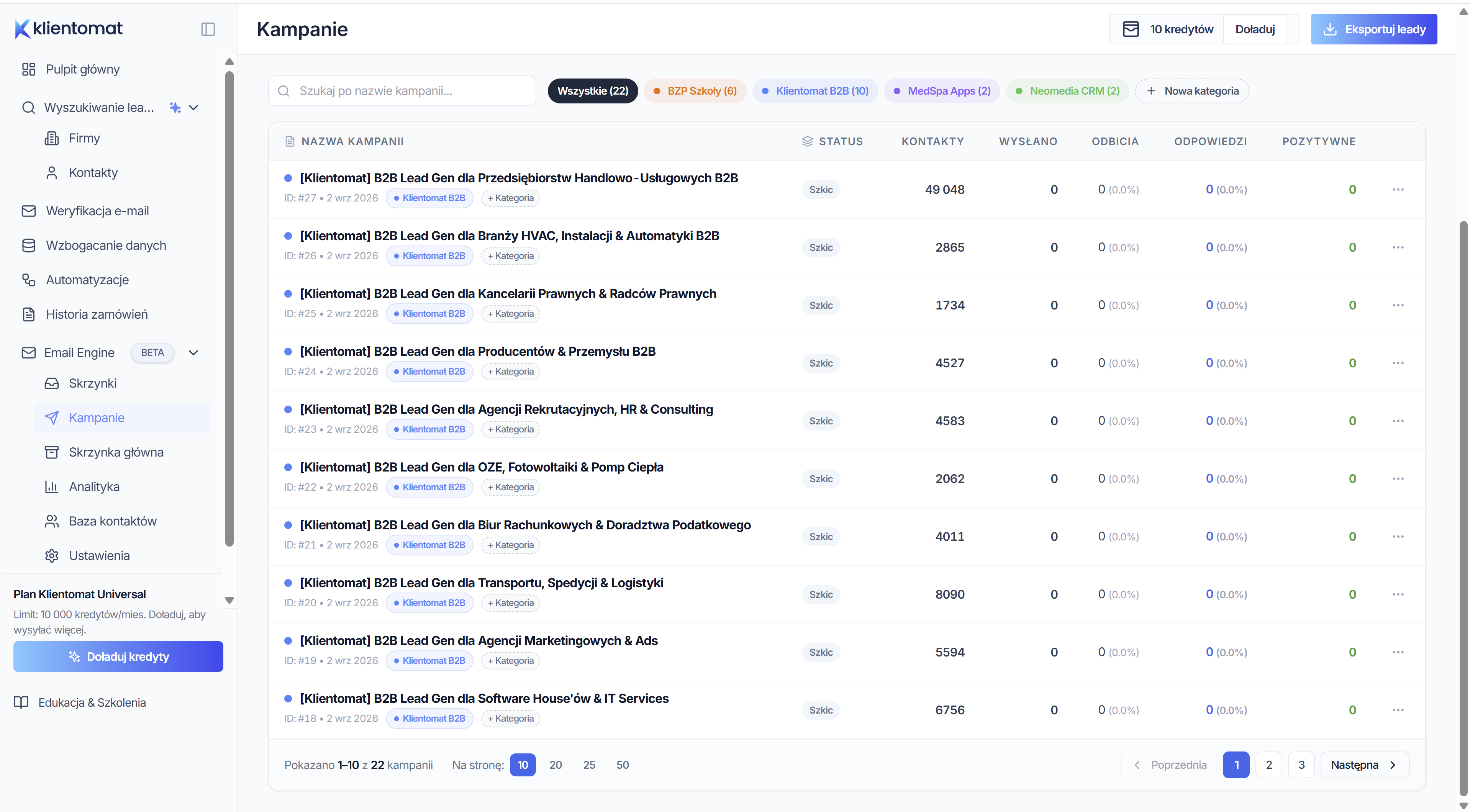Add category to campaign #24

[511, 372]
